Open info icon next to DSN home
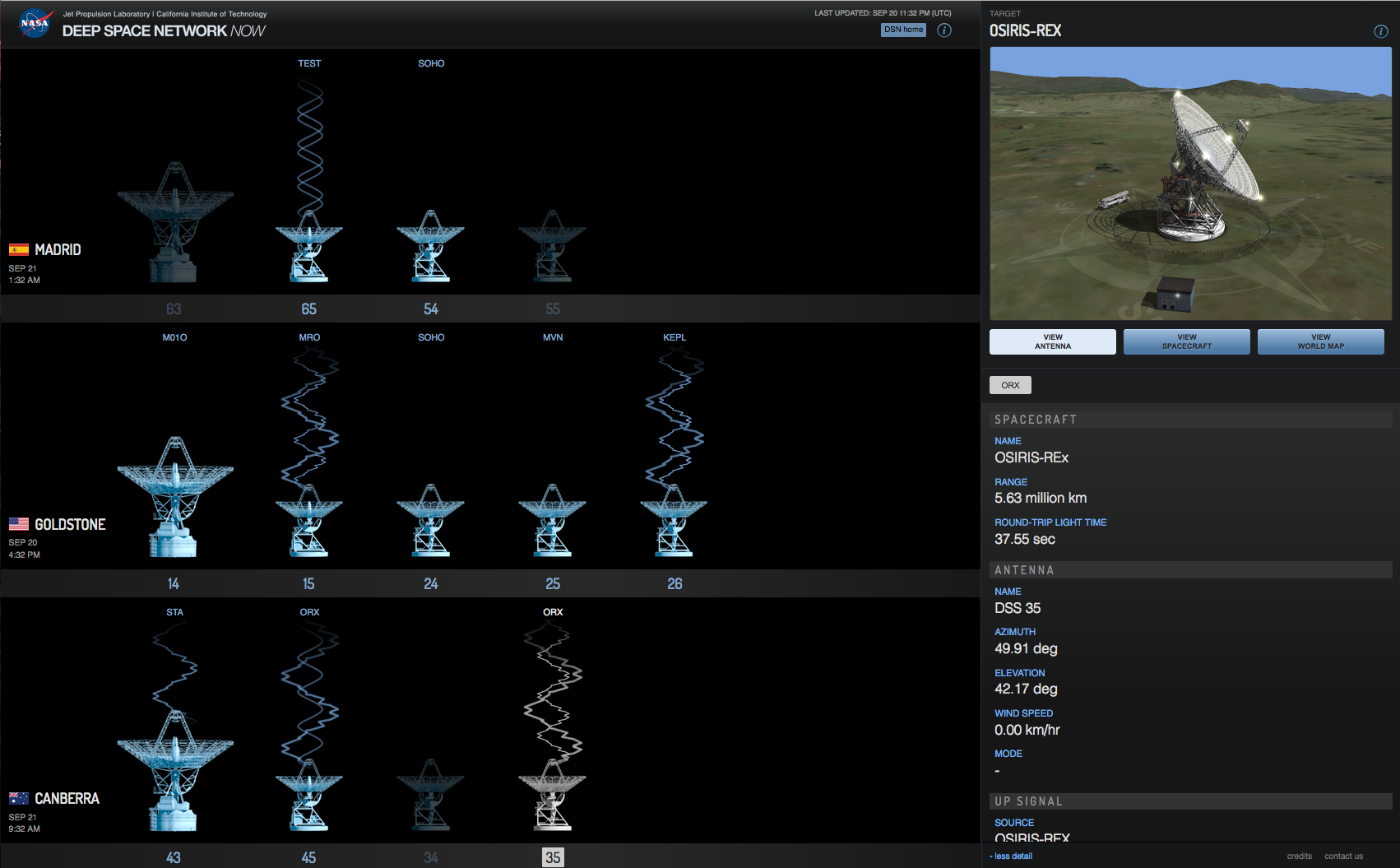 tap(944, 30)
